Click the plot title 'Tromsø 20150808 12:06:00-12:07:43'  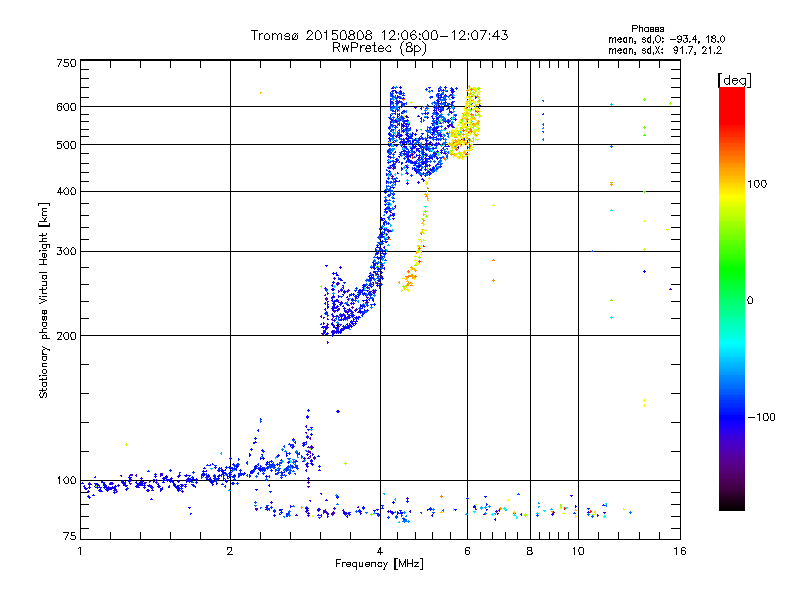379,35
